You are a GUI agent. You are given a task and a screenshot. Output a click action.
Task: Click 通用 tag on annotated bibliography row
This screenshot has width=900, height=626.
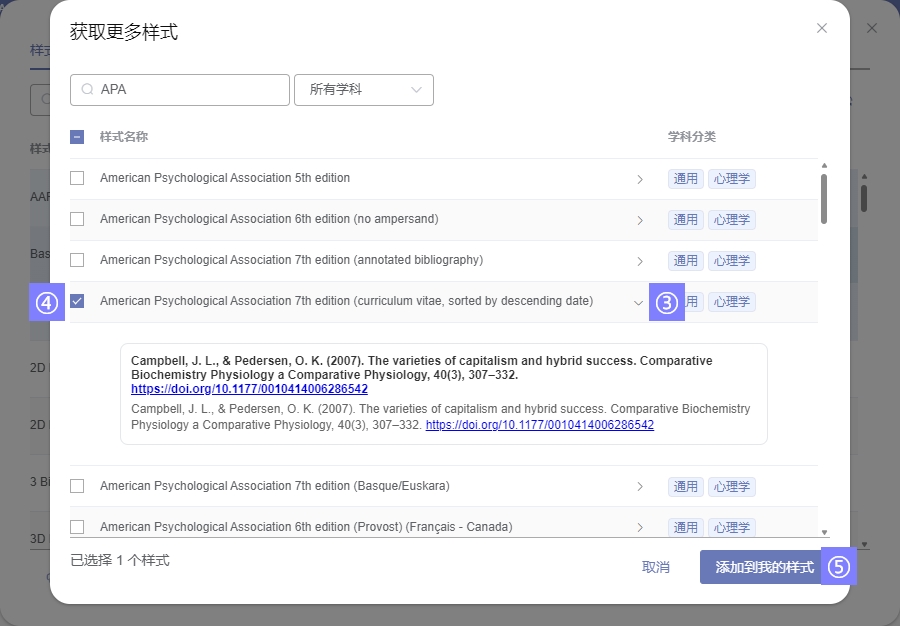pyautogui.click(x=685, y=261)
